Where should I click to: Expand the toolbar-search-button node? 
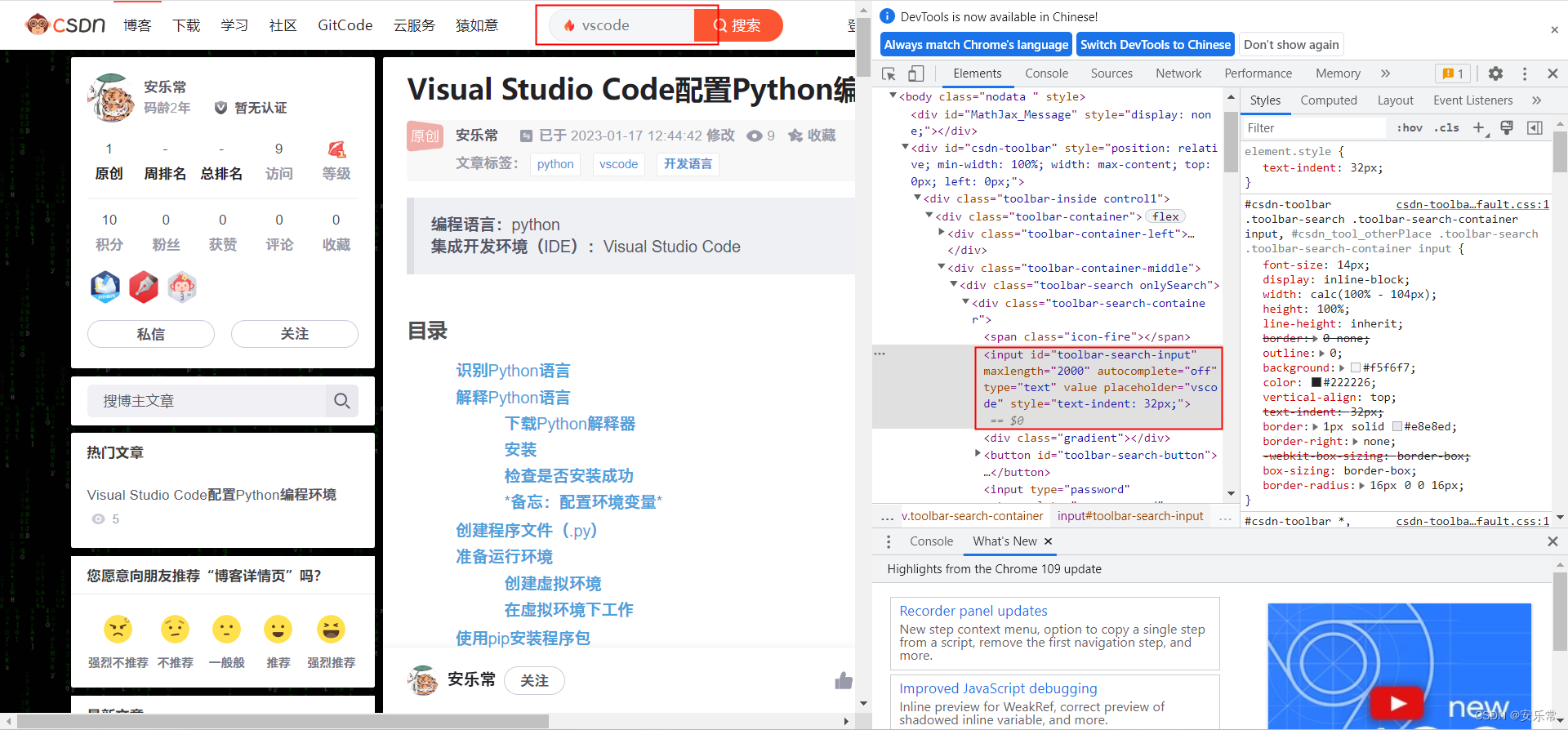coord(978,454)
